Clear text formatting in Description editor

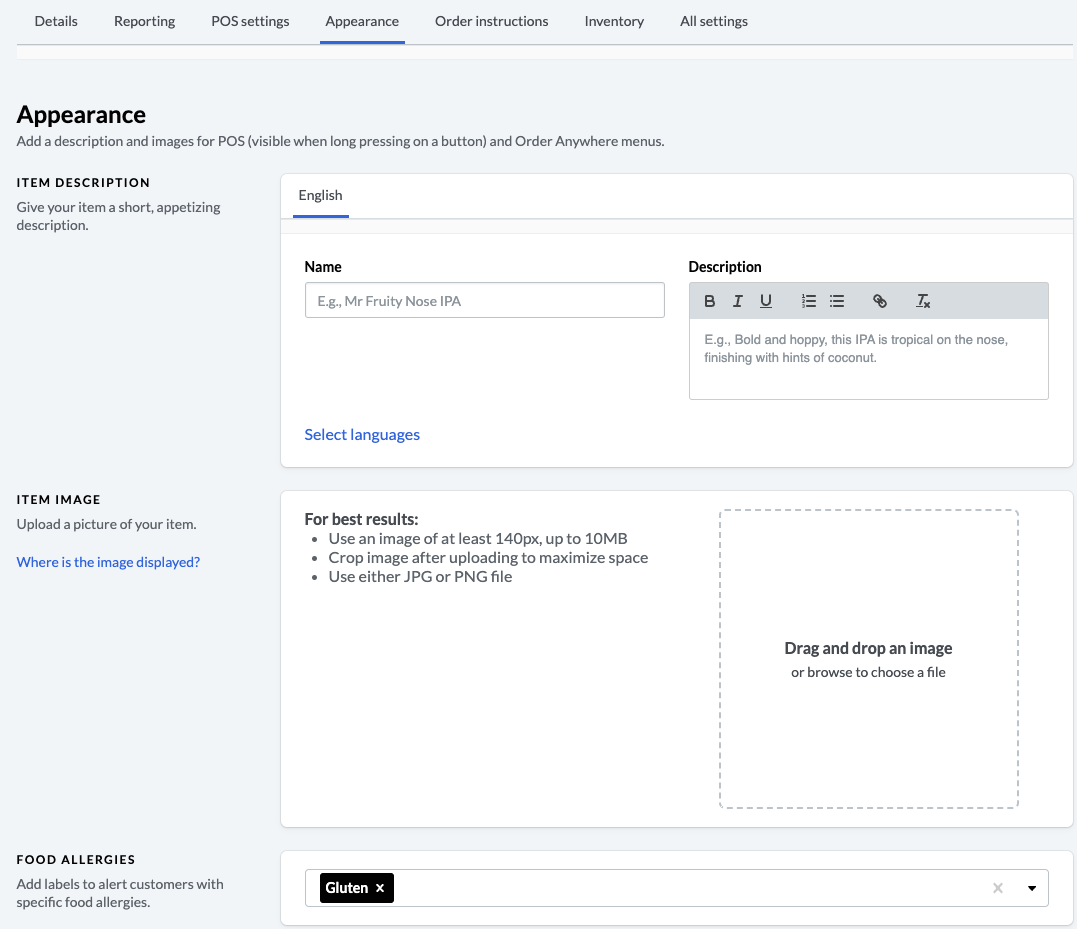[x=923, y=301]
